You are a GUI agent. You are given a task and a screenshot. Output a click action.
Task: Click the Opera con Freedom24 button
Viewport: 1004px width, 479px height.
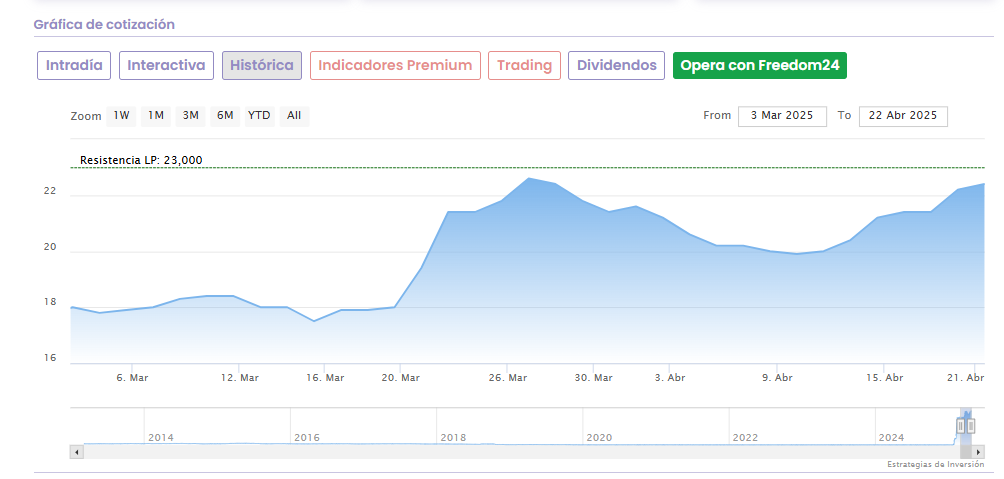[x=760, y=66]
